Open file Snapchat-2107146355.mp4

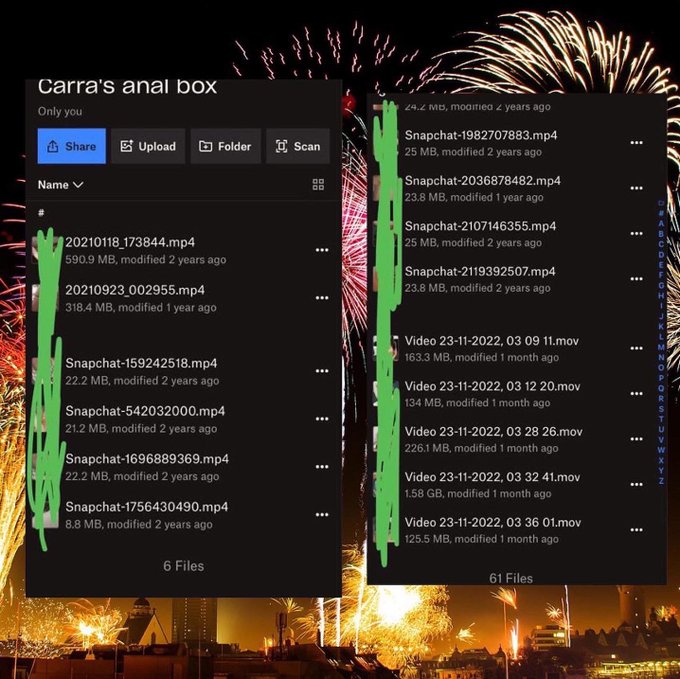[510, 234]
